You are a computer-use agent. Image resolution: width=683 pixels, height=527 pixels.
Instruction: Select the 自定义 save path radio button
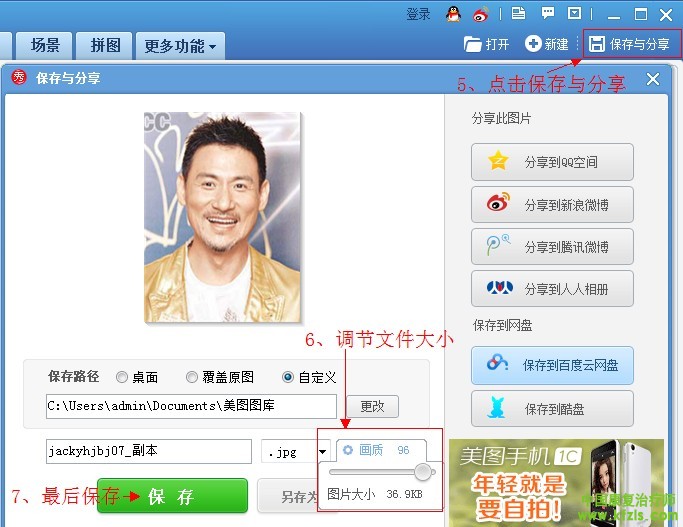pyautogui.click(x=288, y=378)
